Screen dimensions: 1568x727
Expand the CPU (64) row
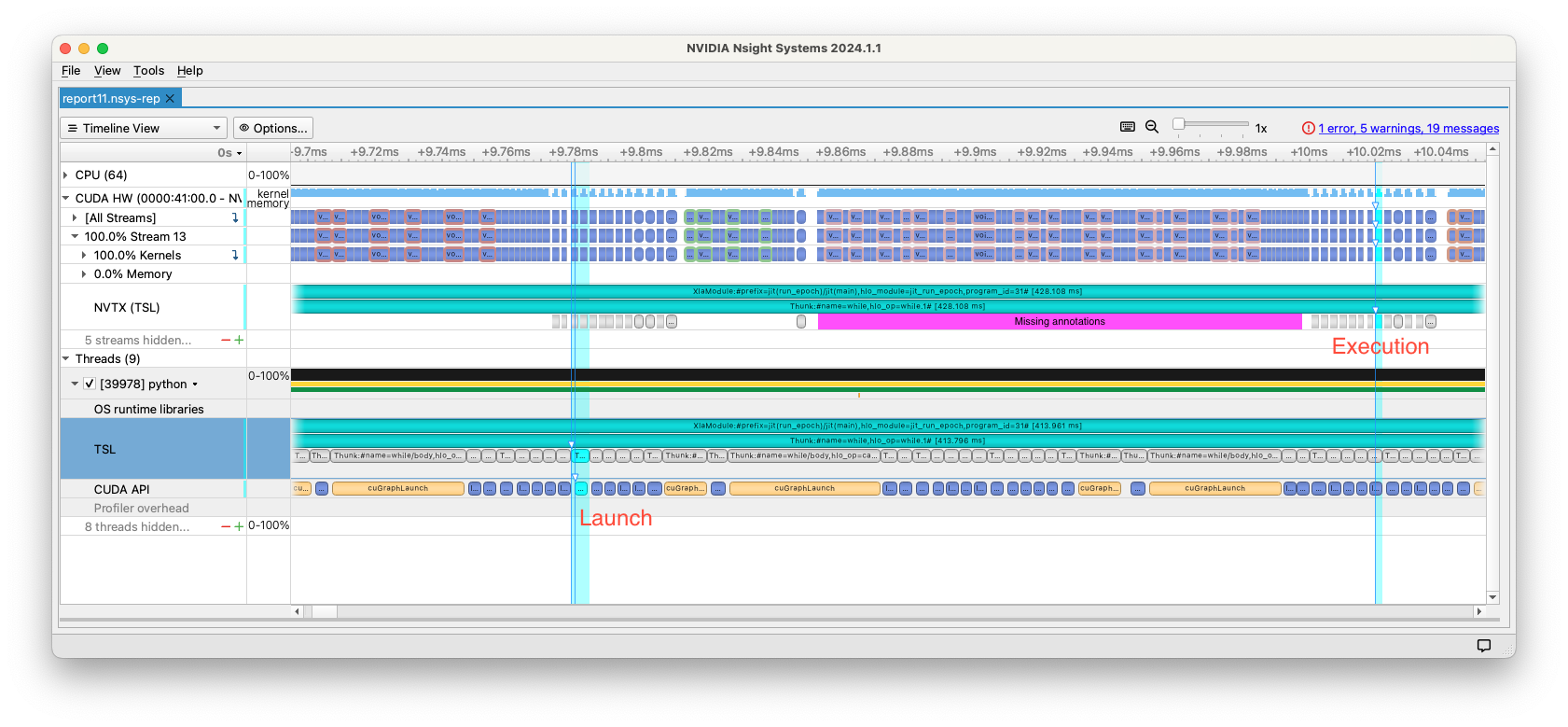(65, 175)
